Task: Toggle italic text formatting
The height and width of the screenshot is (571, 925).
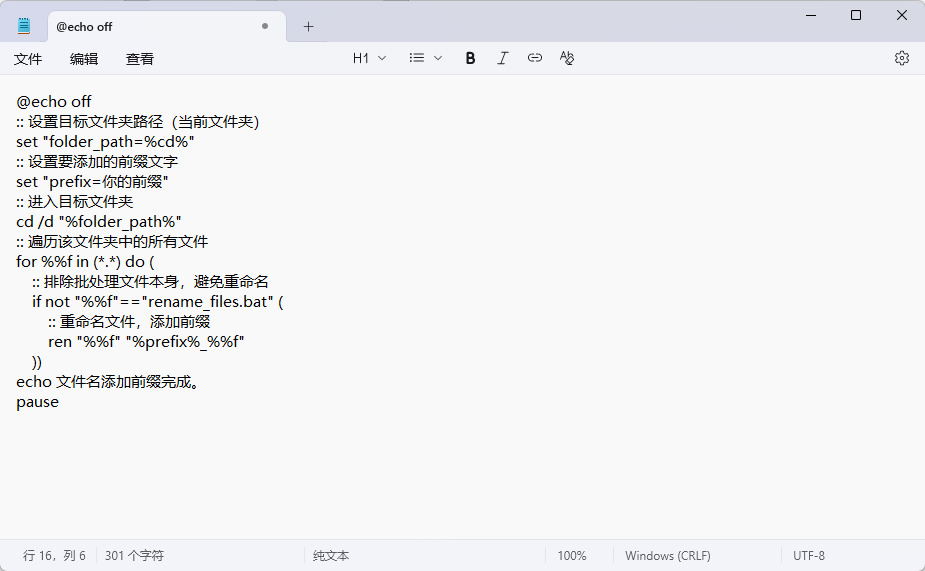Action: (503, 58)
